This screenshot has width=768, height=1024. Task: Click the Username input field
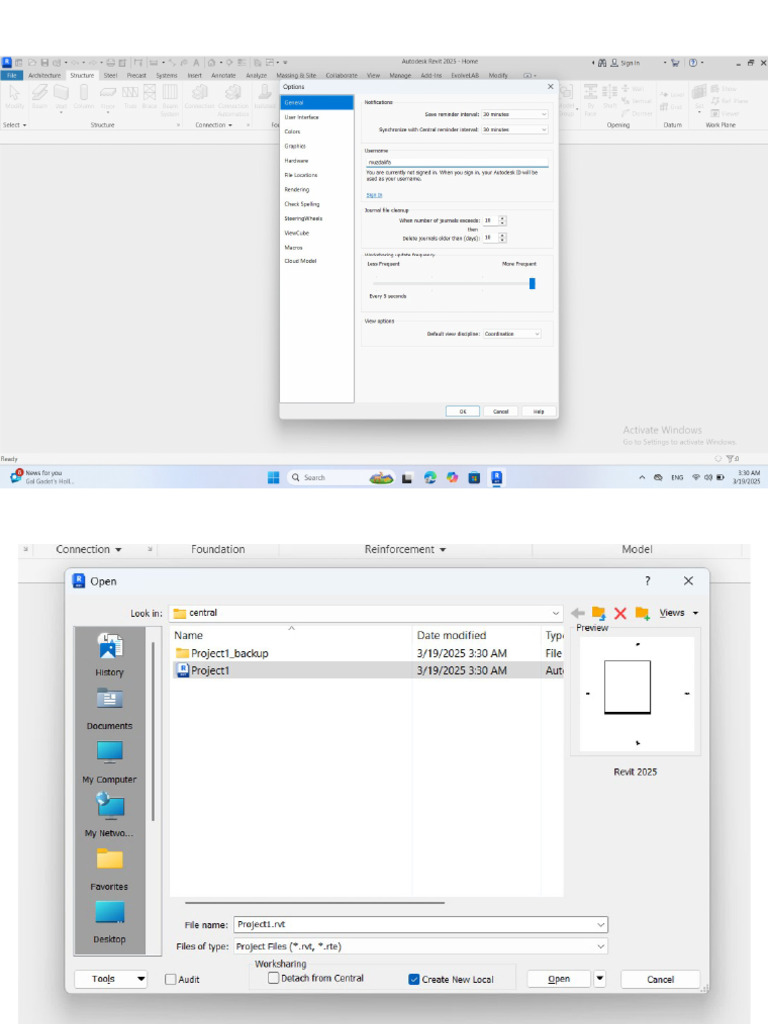point(456,162)
